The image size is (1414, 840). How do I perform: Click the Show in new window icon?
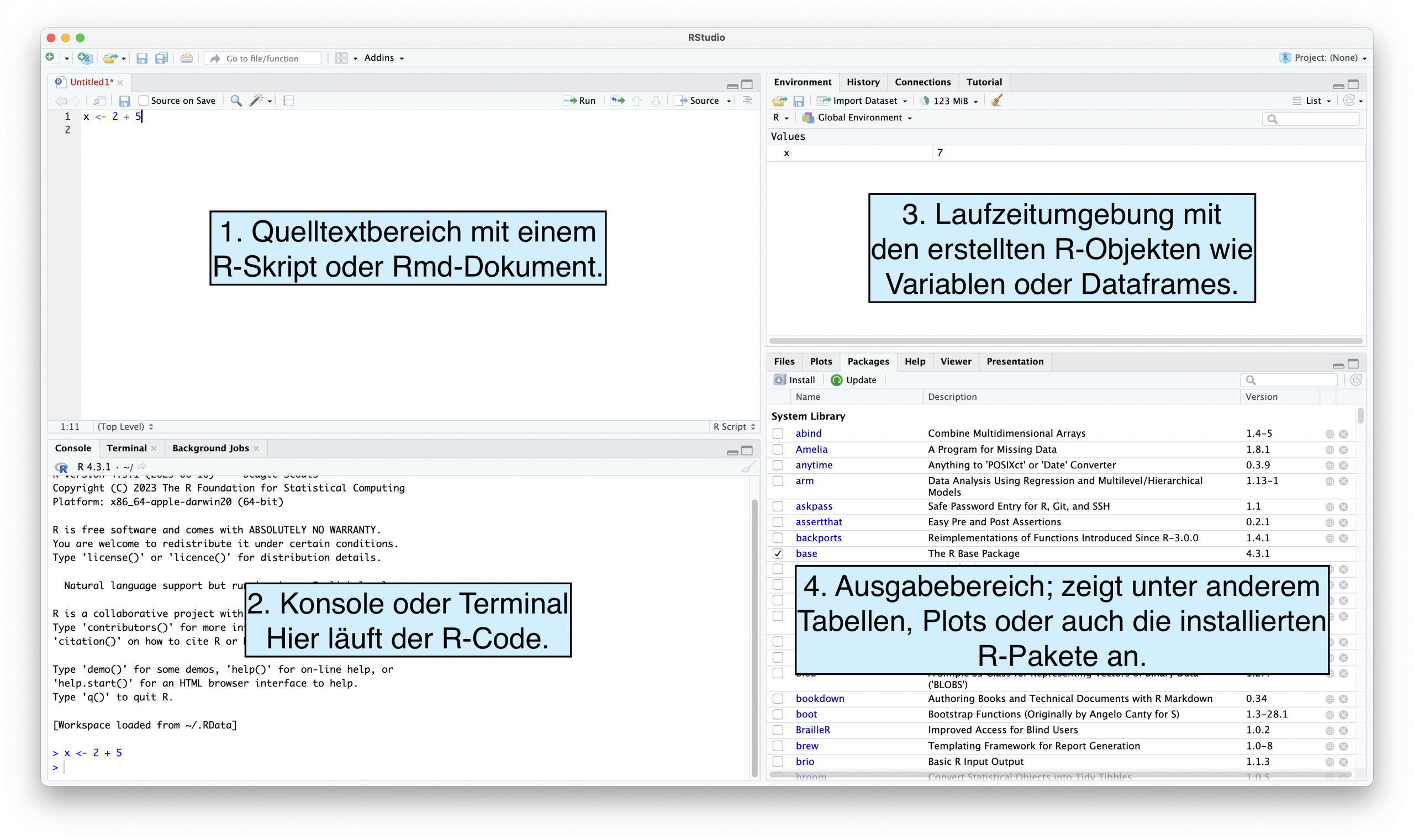point(99,101)
